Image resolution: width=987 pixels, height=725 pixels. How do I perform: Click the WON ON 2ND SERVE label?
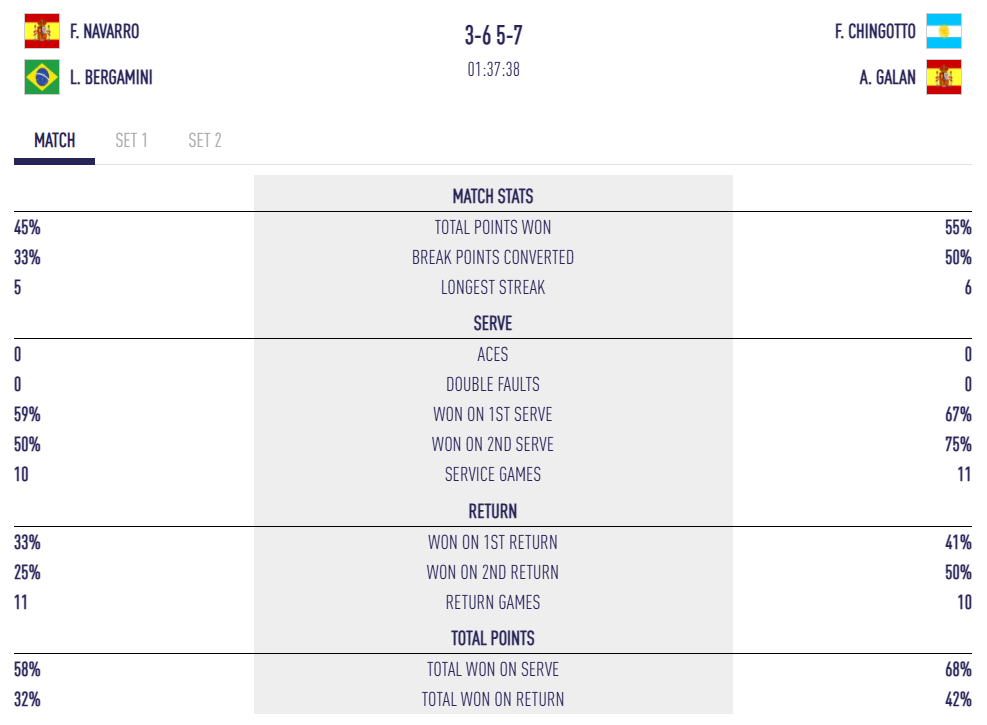pos(493,444)
